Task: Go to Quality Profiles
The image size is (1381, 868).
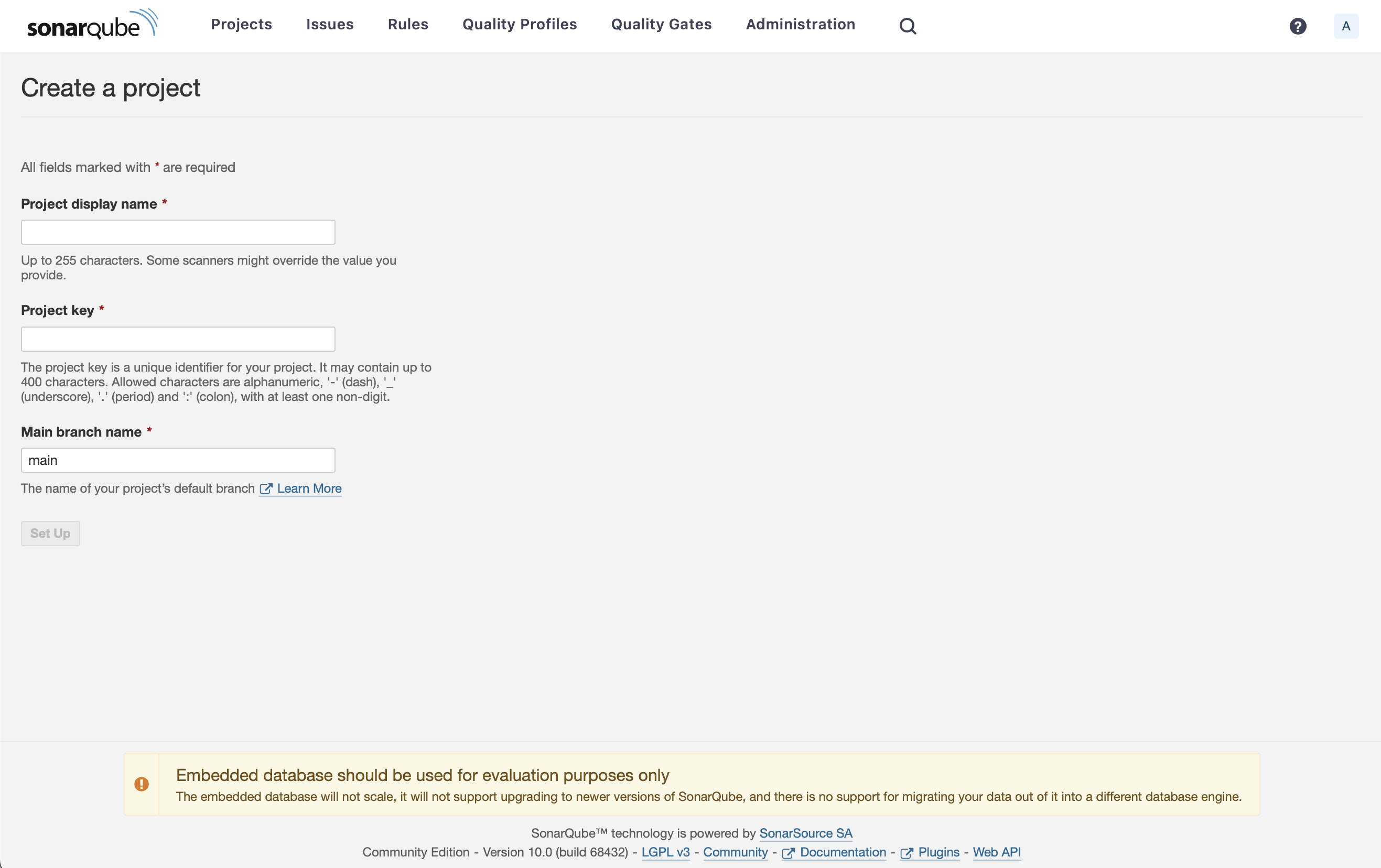Action: (x=519, y=24)
